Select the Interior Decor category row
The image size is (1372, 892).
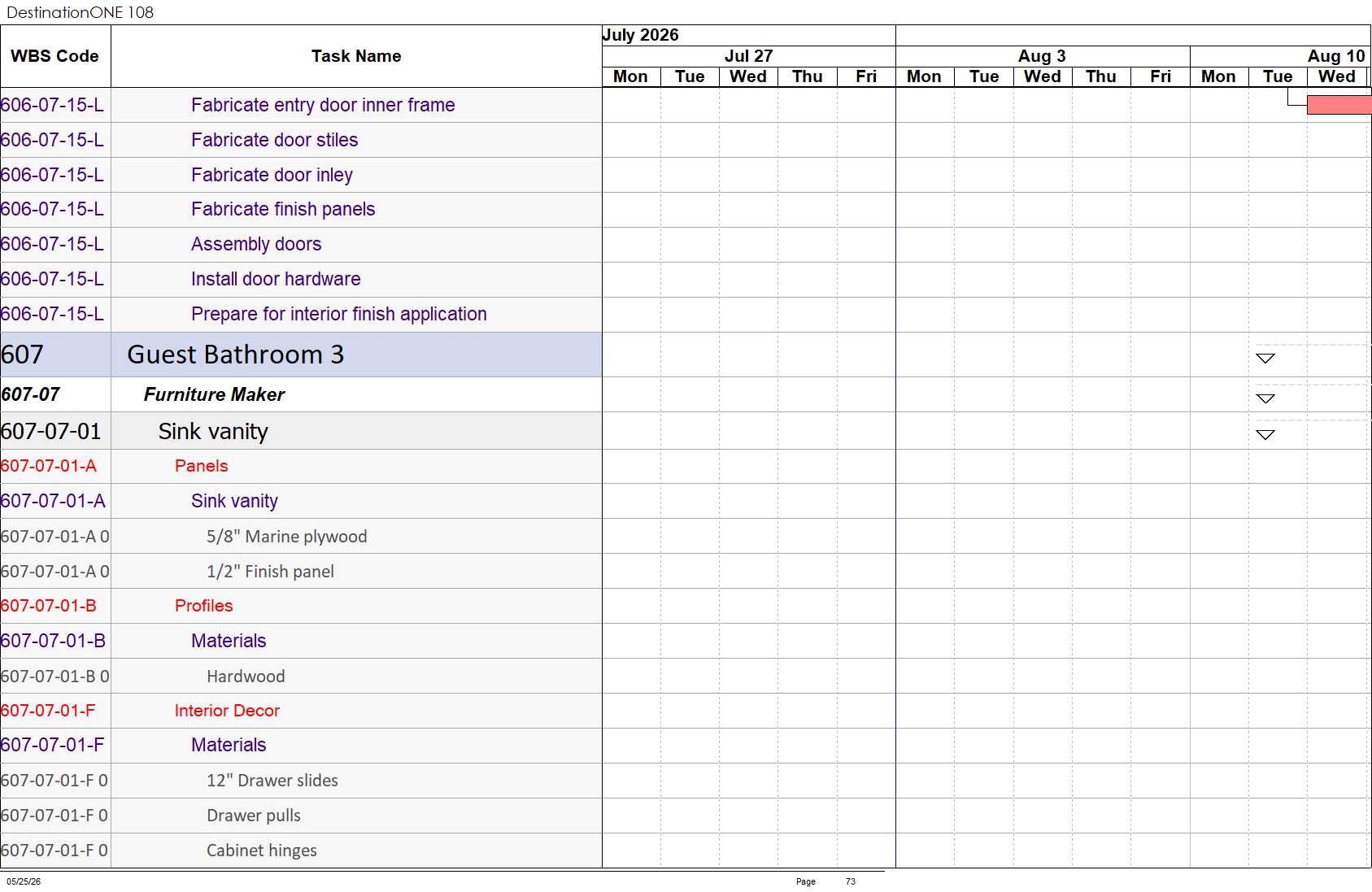coord(301,711)
